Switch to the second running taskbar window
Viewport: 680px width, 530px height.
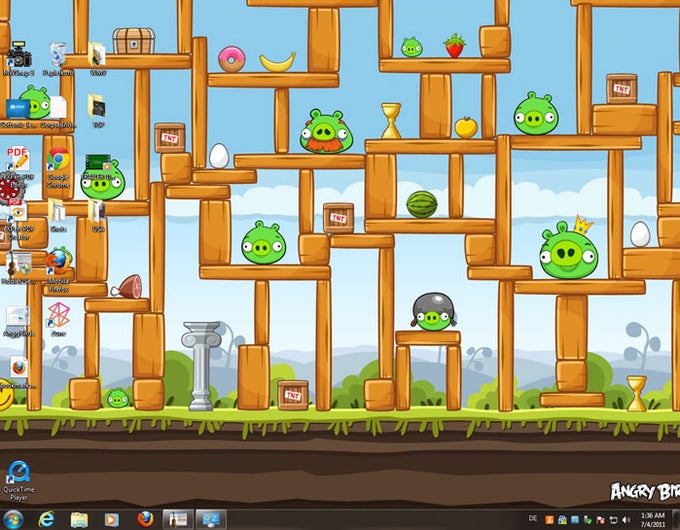click(x=211, y=519)
